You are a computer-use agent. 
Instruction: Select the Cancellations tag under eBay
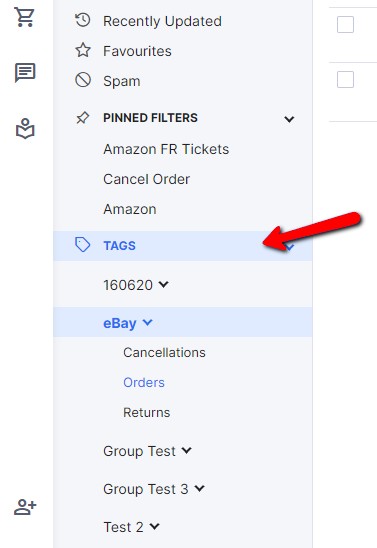click(164, 352)
